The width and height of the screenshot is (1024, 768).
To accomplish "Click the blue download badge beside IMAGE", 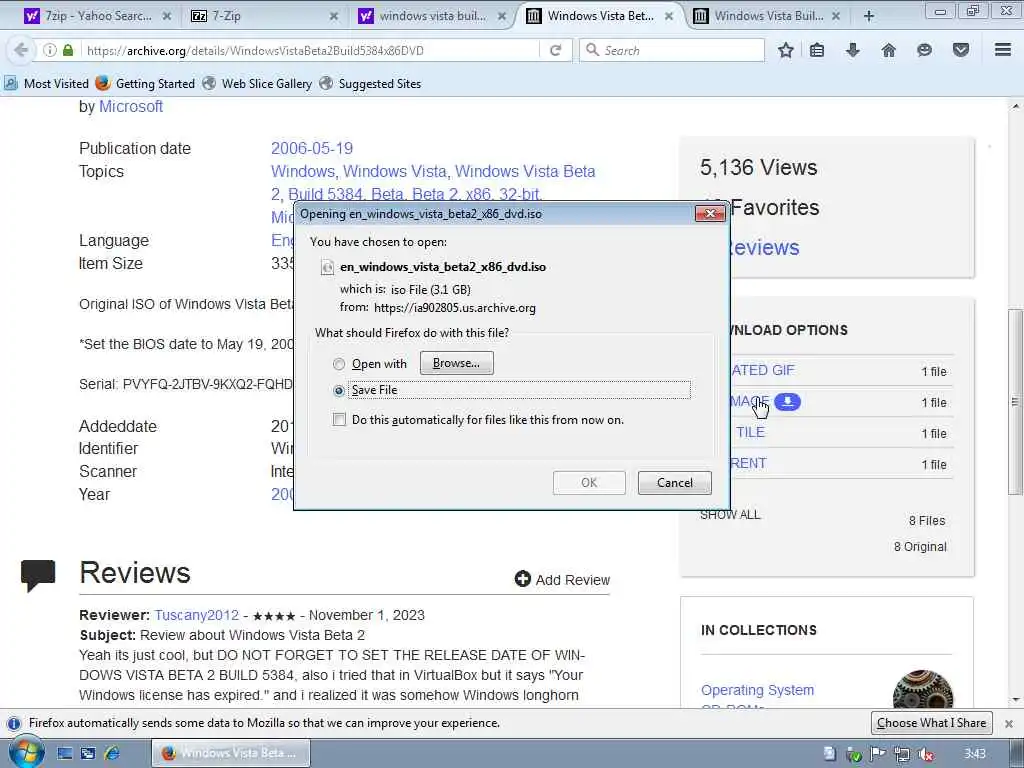I will 788,402.
